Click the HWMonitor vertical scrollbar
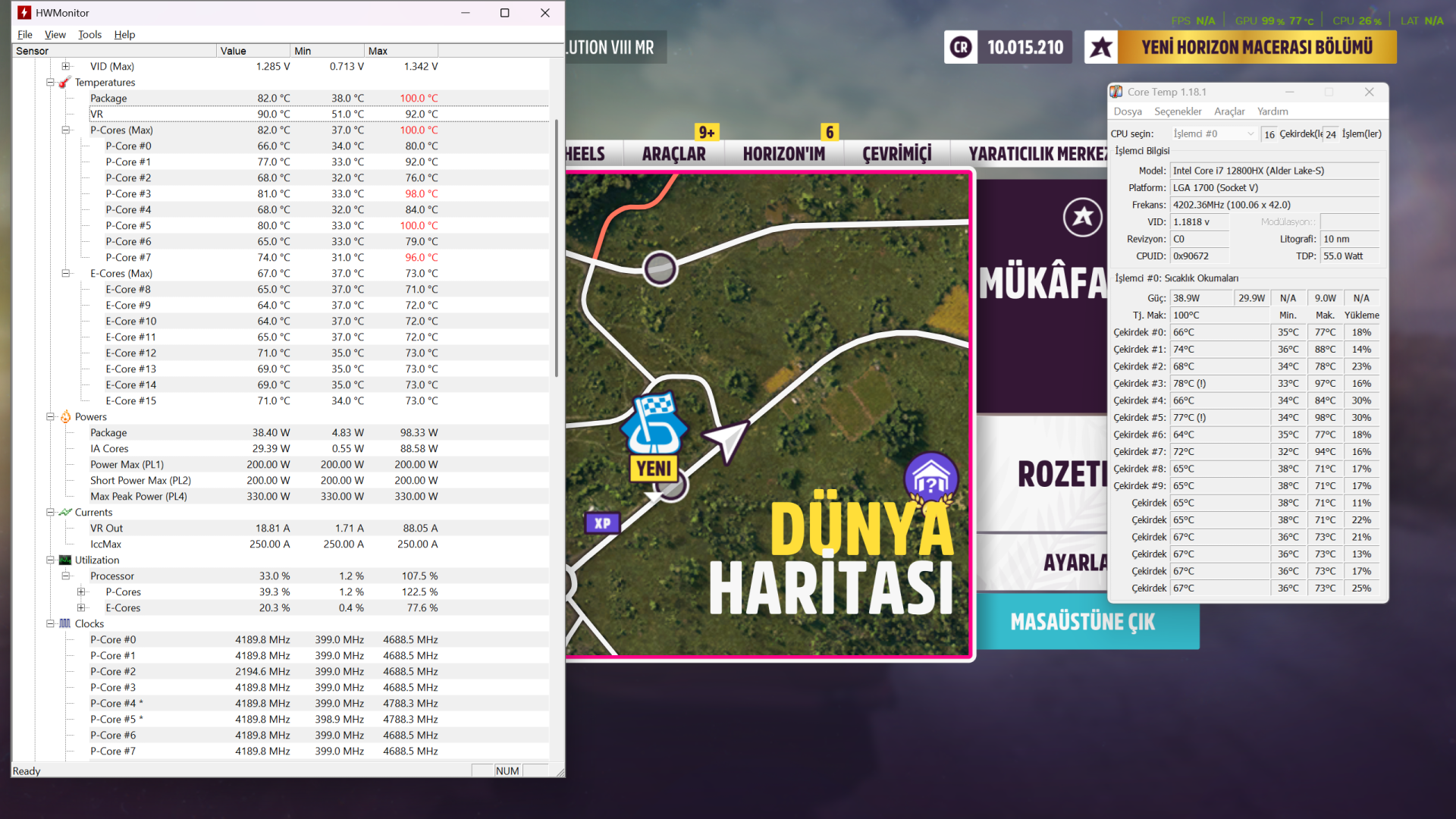This screenshot has height=819, width=1456. click(x=556, y=246)
